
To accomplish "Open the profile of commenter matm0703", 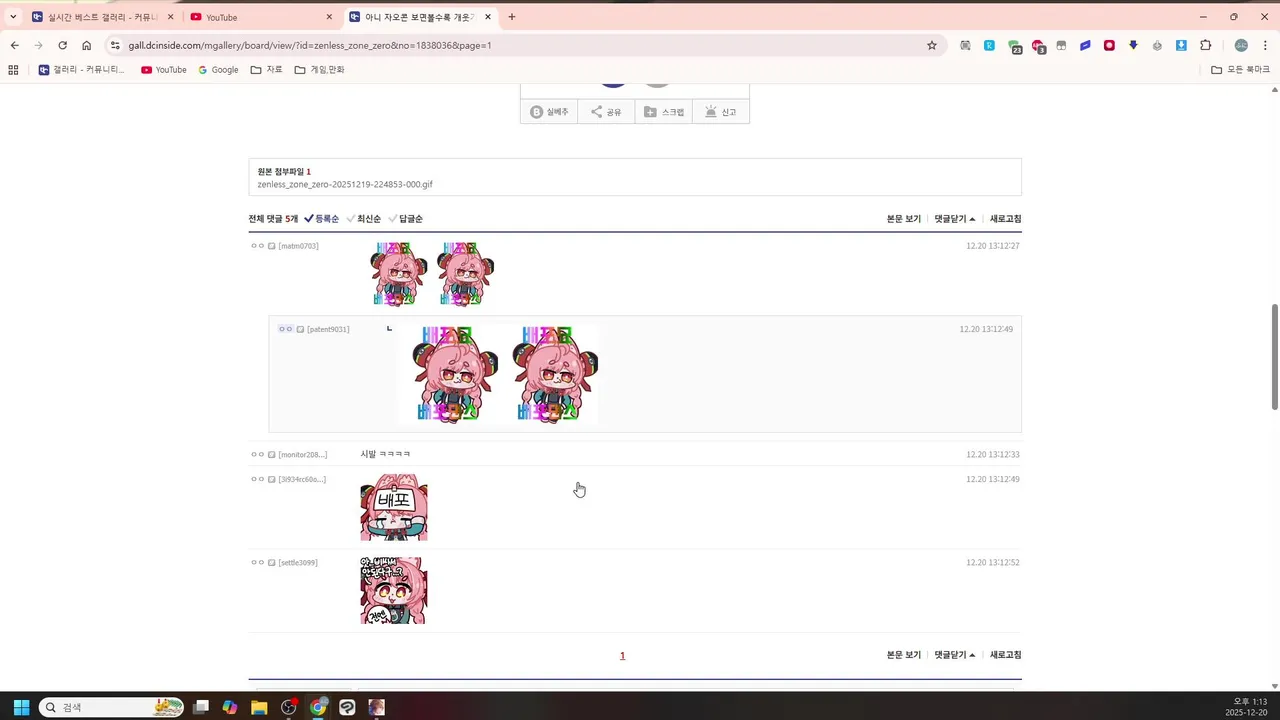I will pos(299,246).
